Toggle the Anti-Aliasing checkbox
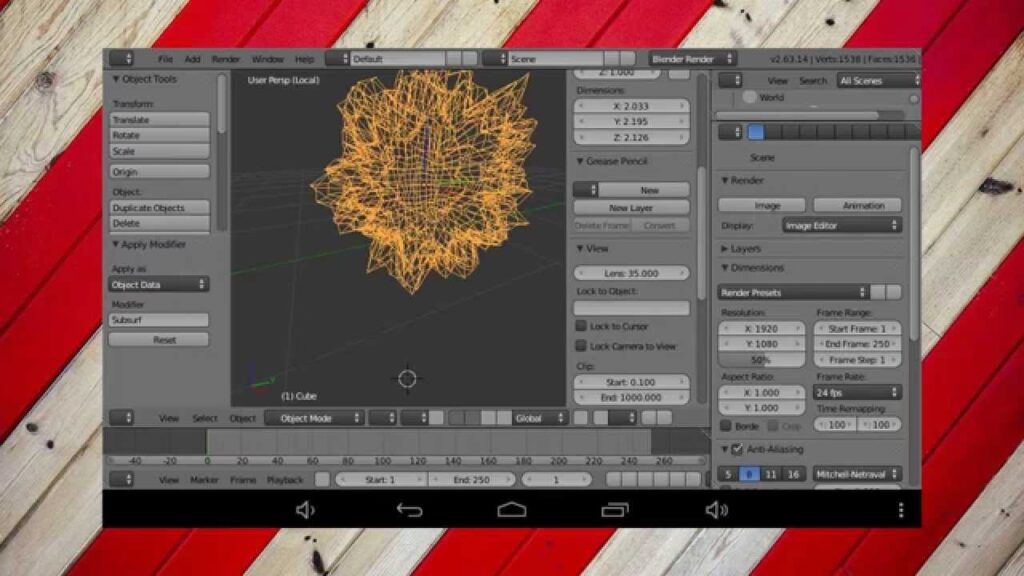The width and height of the screenshot is (1024, 576). point(737,450)
